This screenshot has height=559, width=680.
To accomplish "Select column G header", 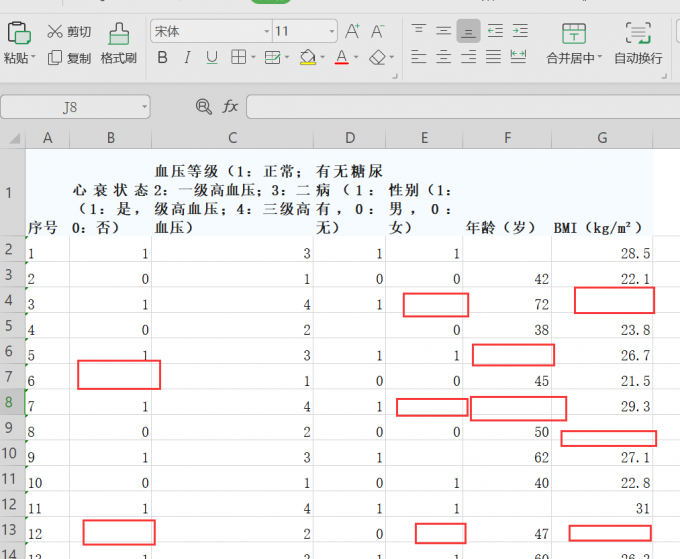I will pos(602,138).
